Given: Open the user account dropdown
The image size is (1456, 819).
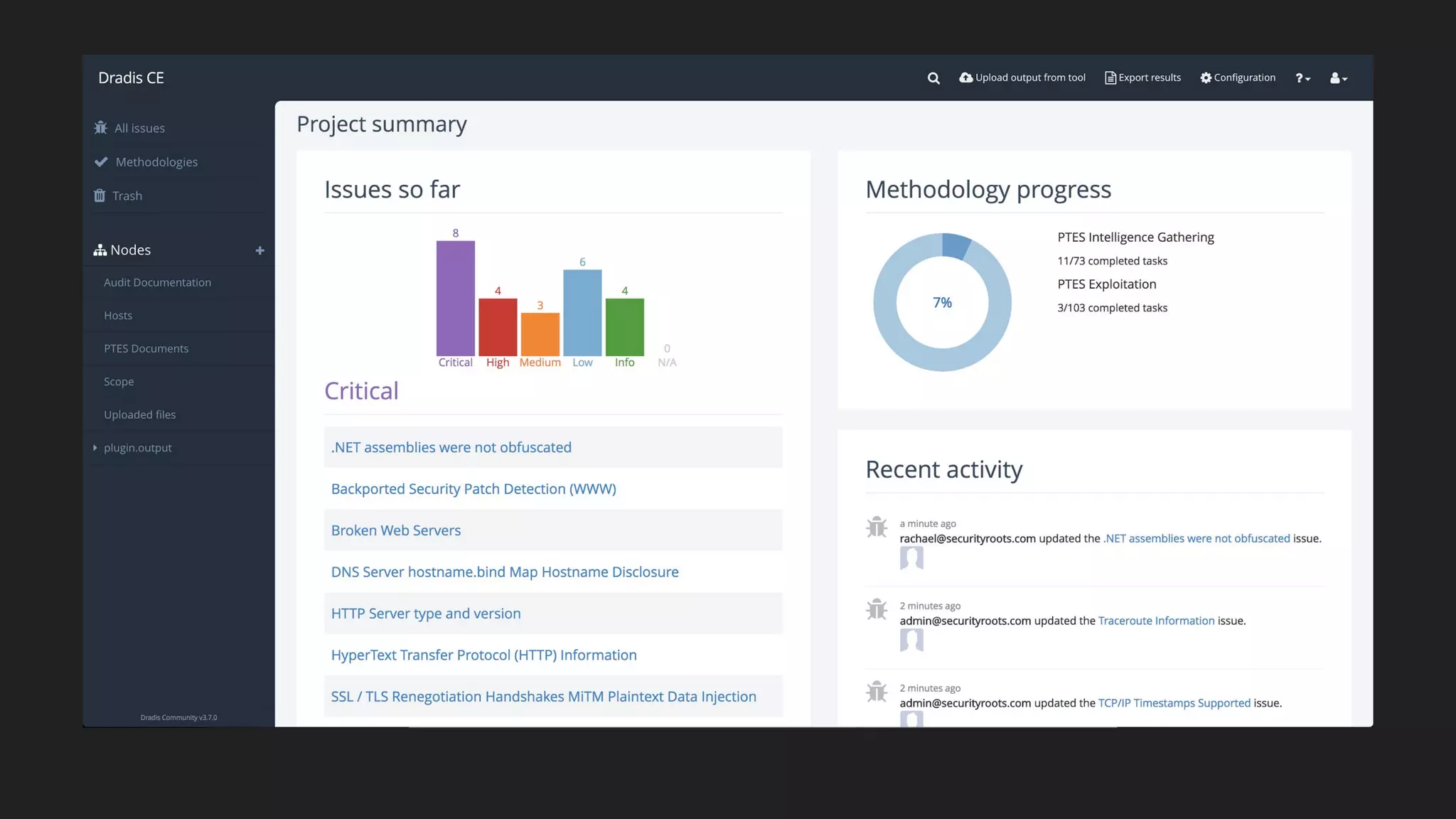Looking at the screenshot, I should tap(1338, 78).
